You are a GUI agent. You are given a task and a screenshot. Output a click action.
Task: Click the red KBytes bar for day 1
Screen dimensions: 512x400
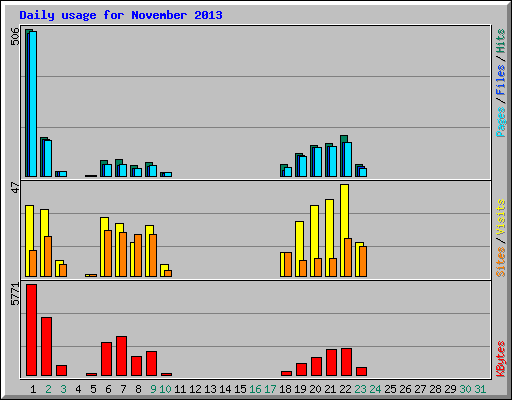pos(31,330)
